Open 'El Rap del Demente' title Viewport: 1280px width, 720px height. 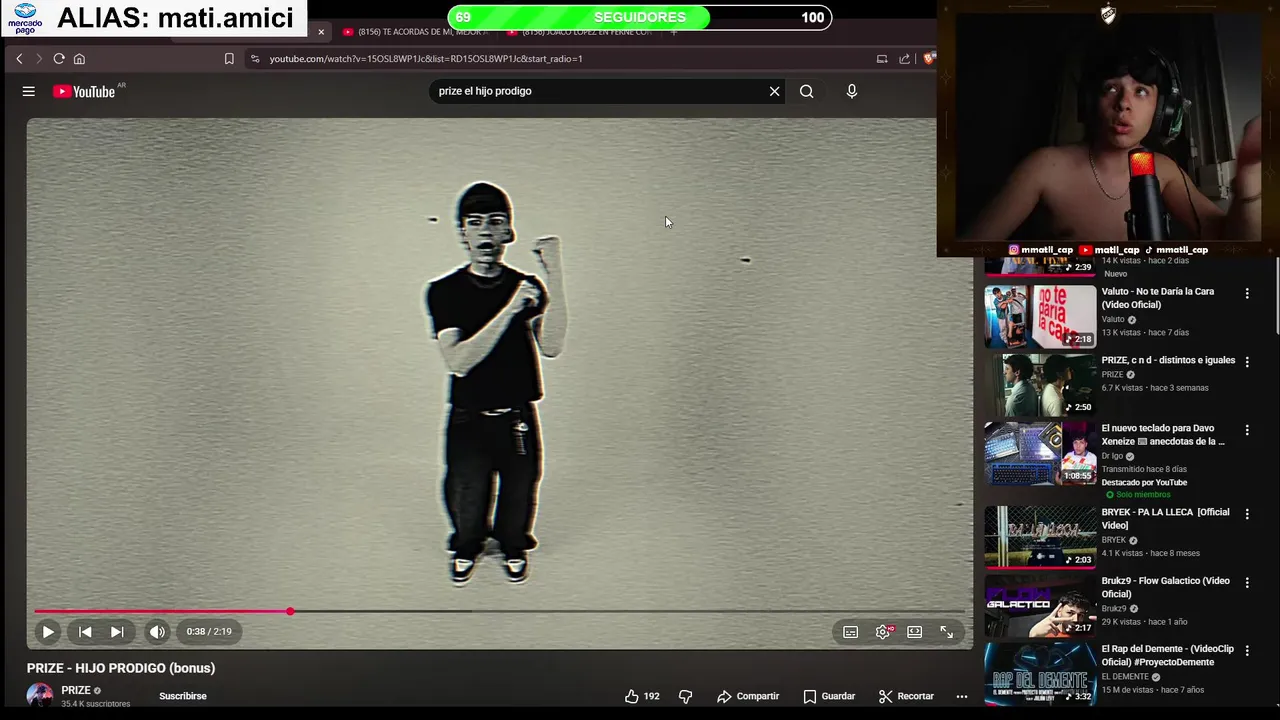click(x=1167, y=656)
